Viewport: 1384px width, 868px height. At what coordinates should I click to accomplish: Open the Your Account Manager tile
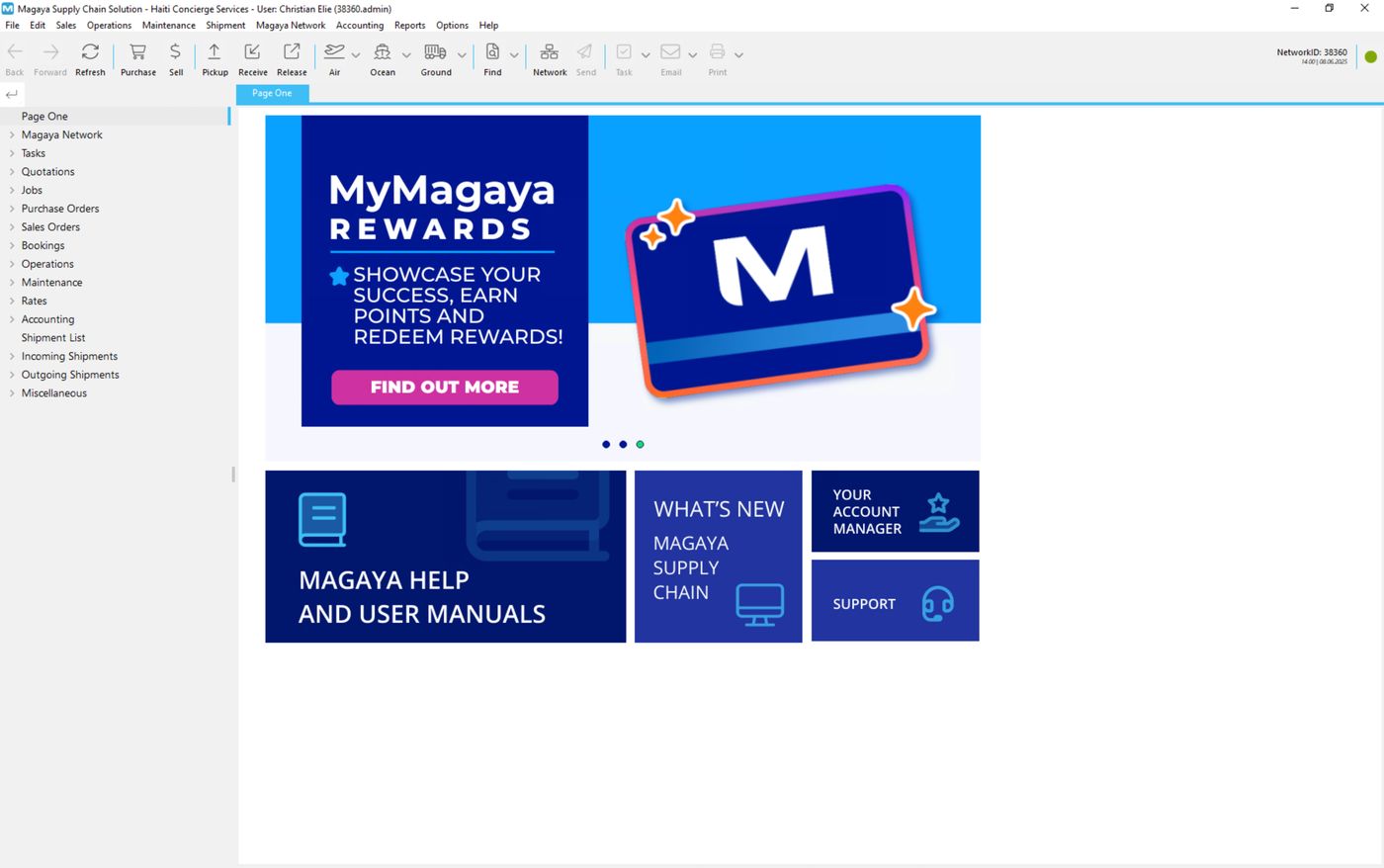click(895, 511)
